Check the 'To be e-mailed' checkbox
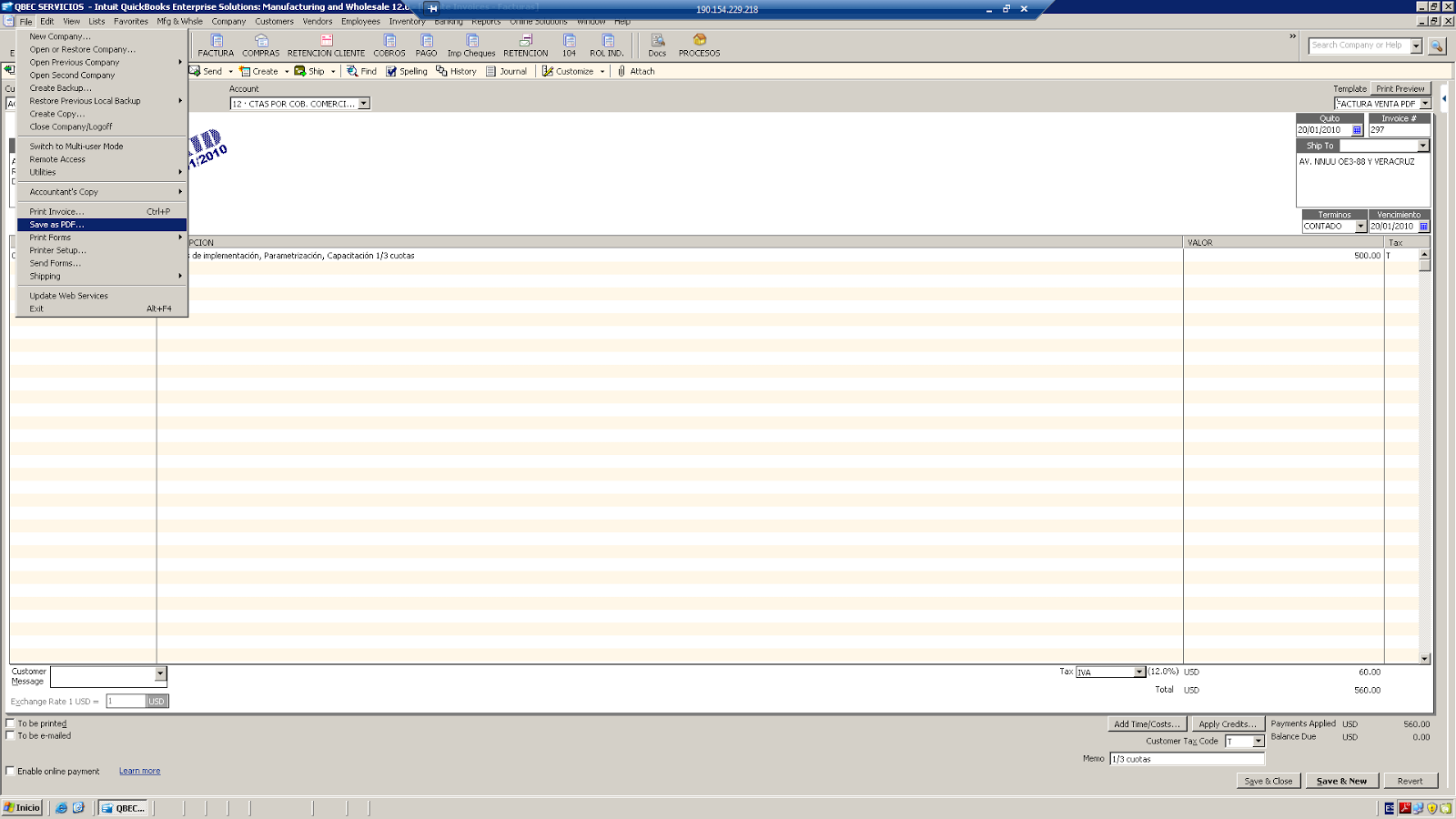 coord(10,736)
